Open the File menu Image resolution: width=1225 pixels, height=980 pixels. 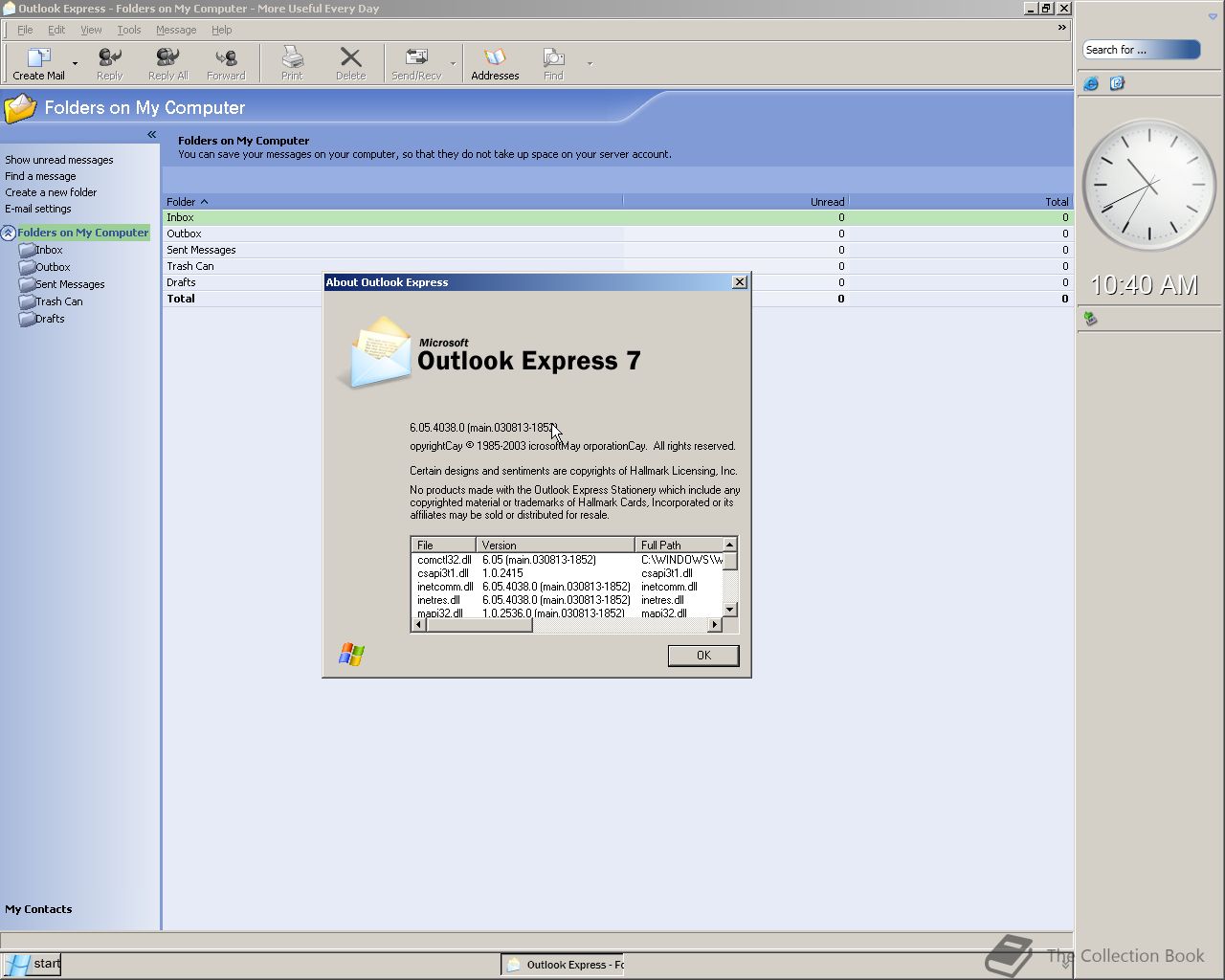25,30
